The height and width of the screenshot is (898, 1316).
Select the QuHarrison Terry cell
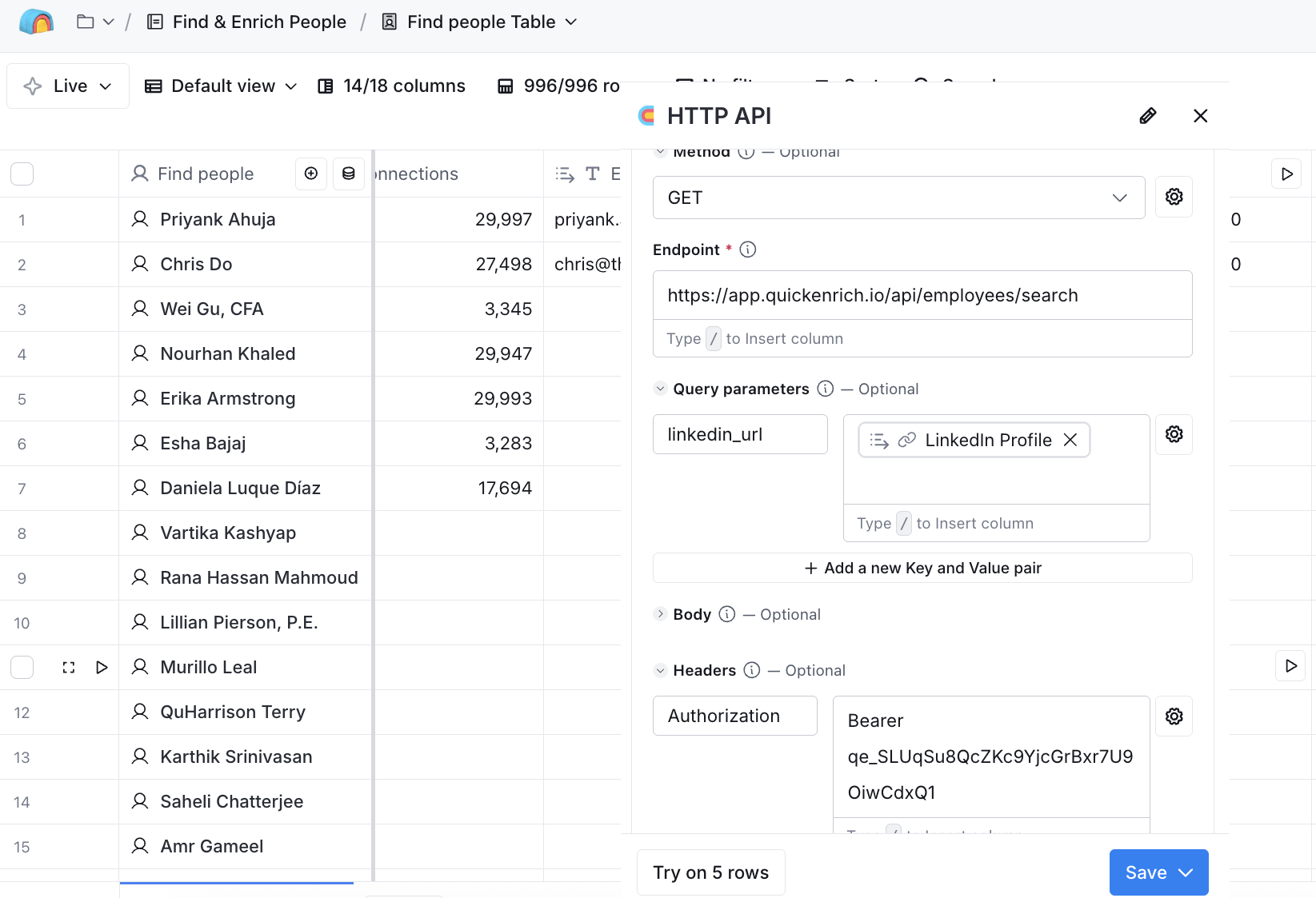coord(246,712)
